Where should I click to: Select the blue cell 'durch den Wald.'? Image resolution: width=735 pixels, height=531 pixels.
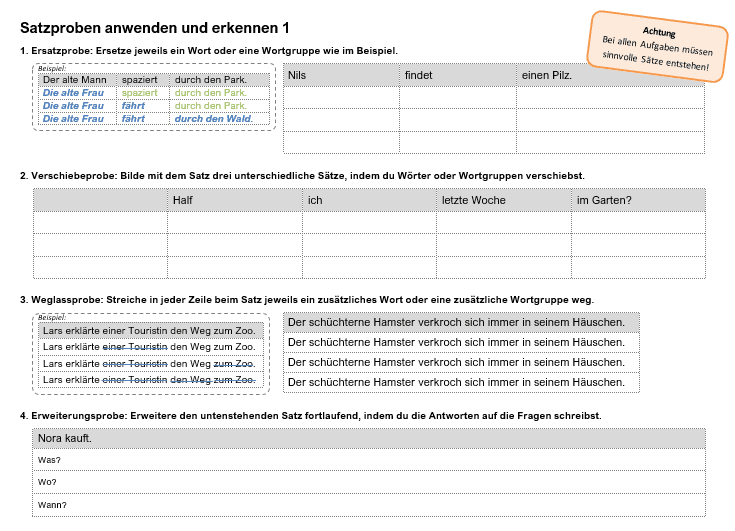pos(219,119)
